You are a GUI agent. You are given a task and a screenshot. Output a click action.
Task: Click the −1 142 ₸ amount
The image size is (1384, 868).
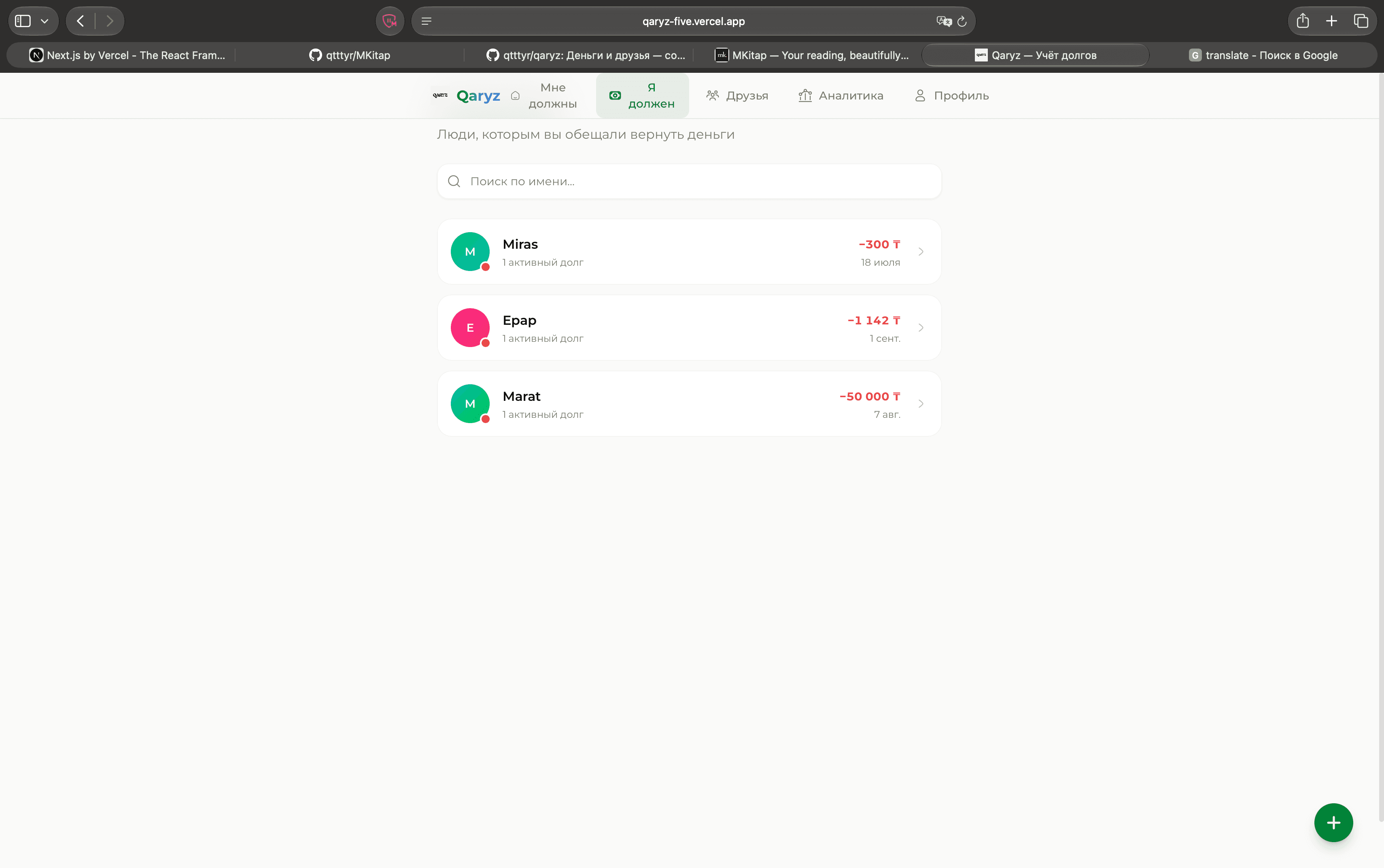pos(873,320)
